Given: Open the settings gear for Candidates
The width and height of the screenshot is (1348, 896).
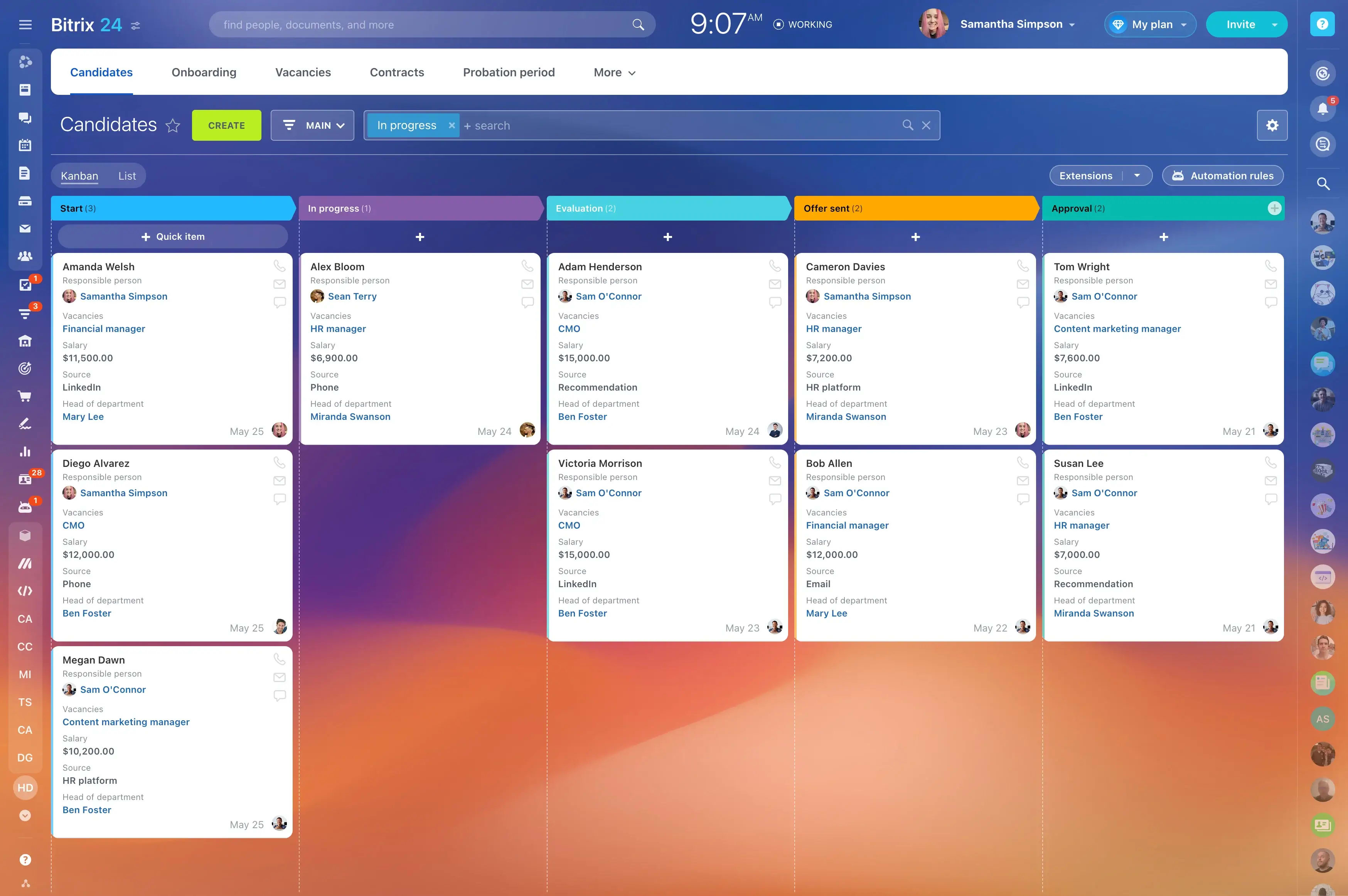Looking at the screenshot, I should (1272, 125).
